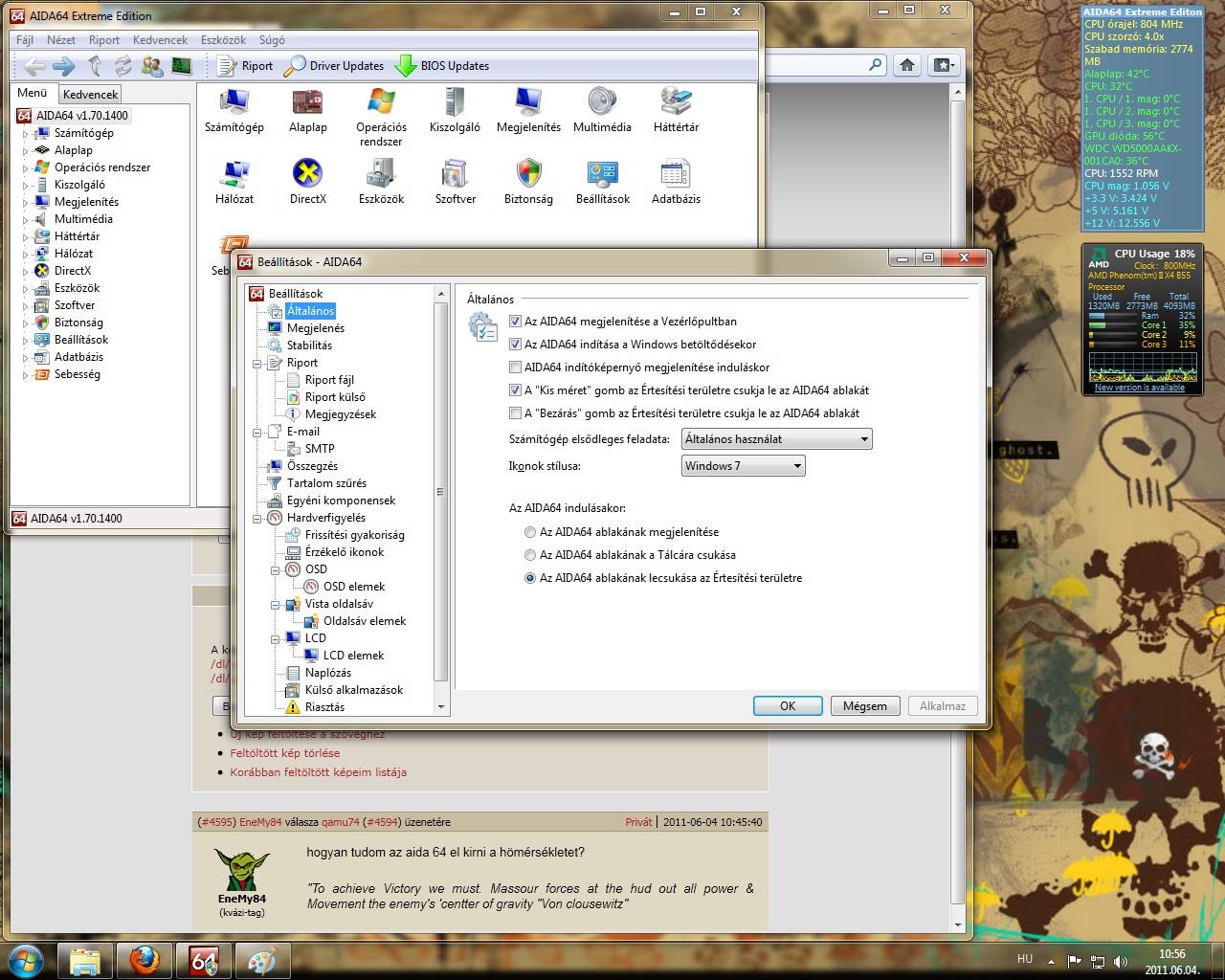The image size is (1225, 980).
Task: Enable AIDA64 indítóképernyő megjelenítése induláskor checkbox
Action: click(x=516, y=367)
